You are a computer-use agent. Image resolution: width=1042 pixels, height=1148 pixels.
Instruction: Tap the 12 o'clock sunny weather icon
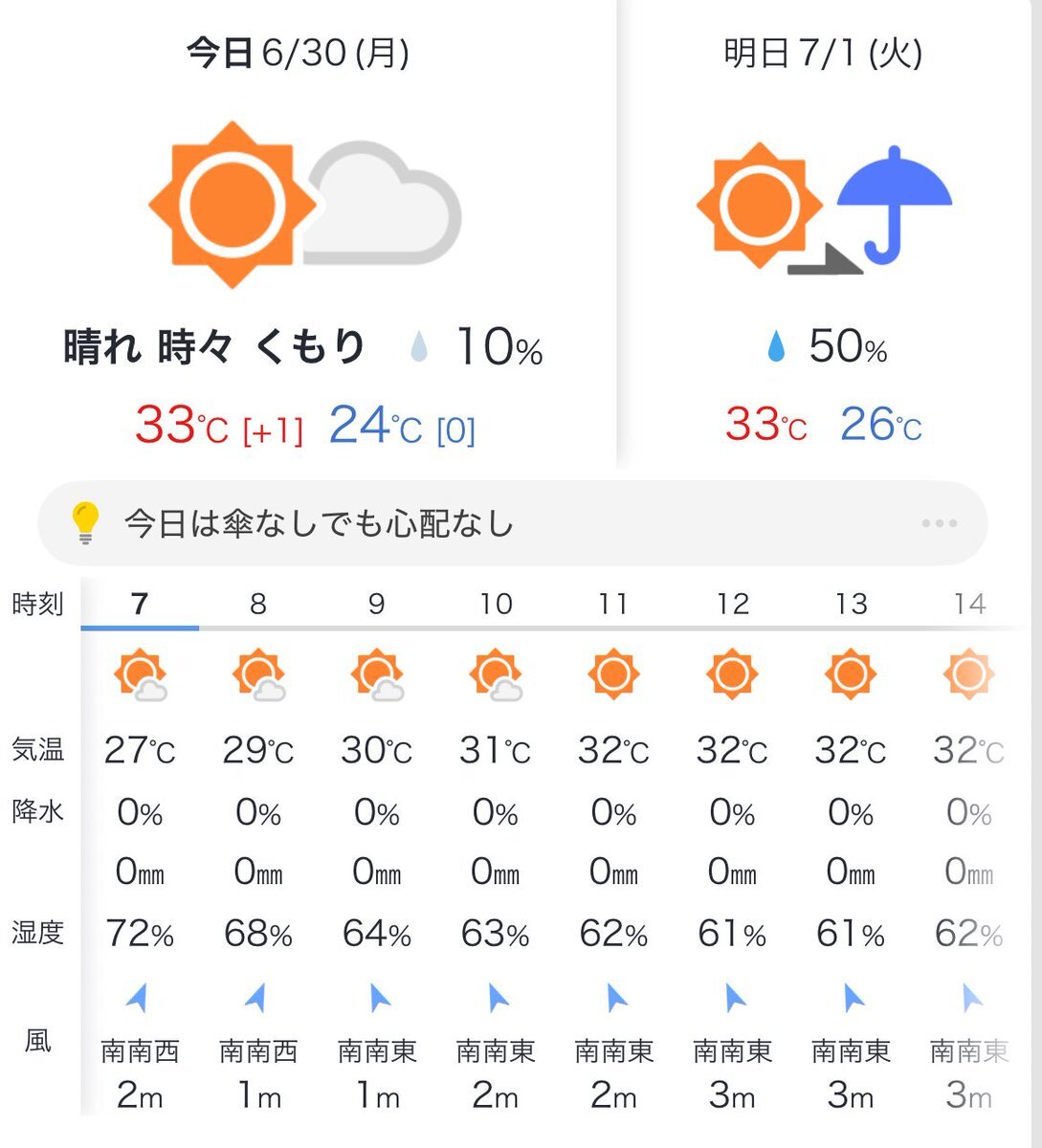(x=732, y=673)
